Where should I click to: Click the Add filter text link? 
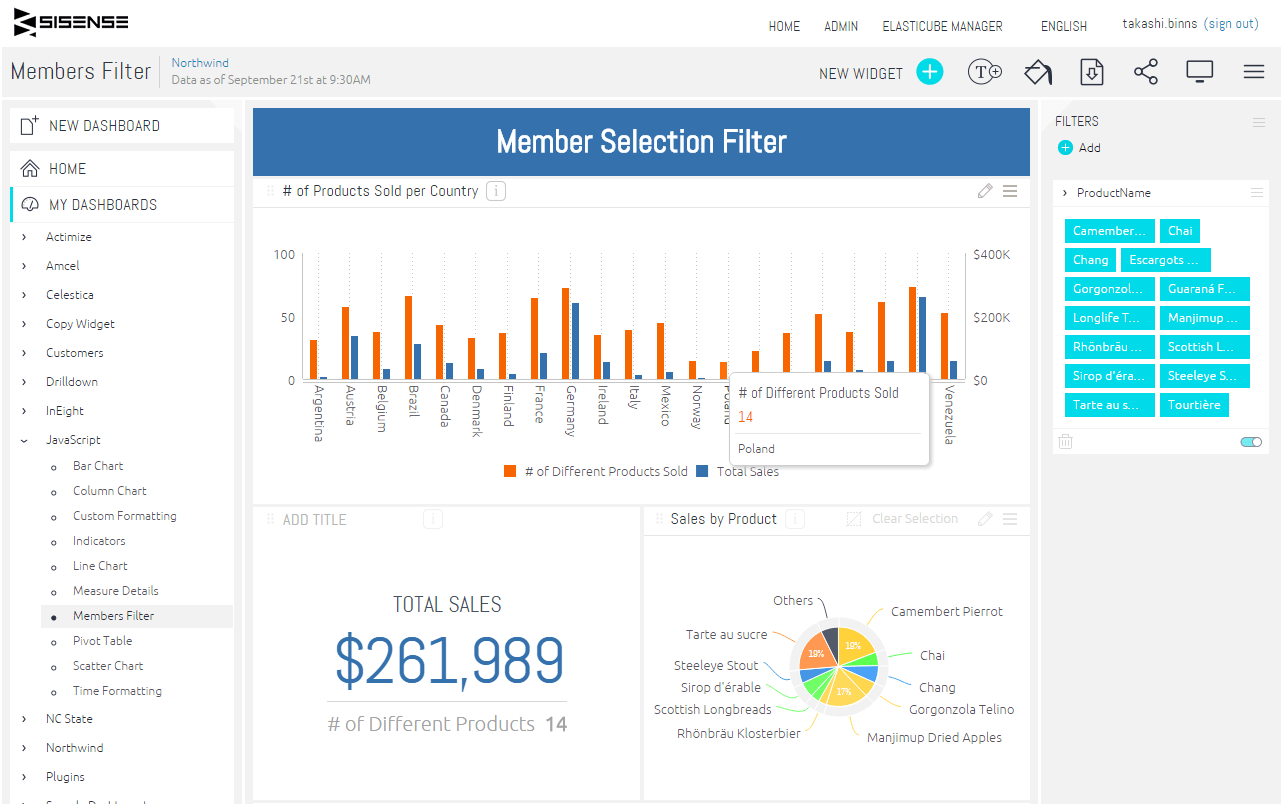point(1090,148)
